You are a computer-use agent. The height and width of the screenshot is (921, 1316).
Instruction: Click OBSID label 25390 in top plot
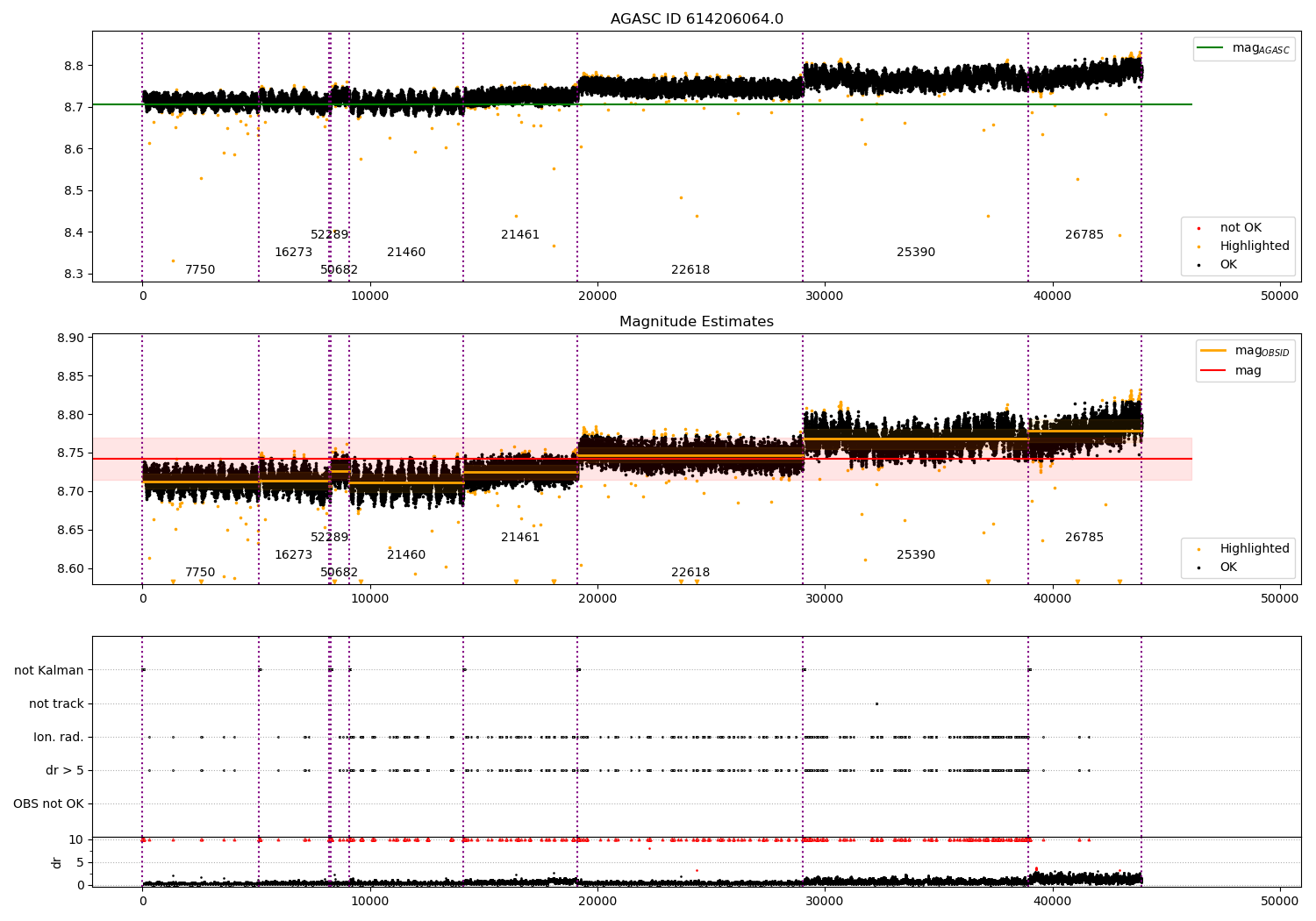(916, 253)
